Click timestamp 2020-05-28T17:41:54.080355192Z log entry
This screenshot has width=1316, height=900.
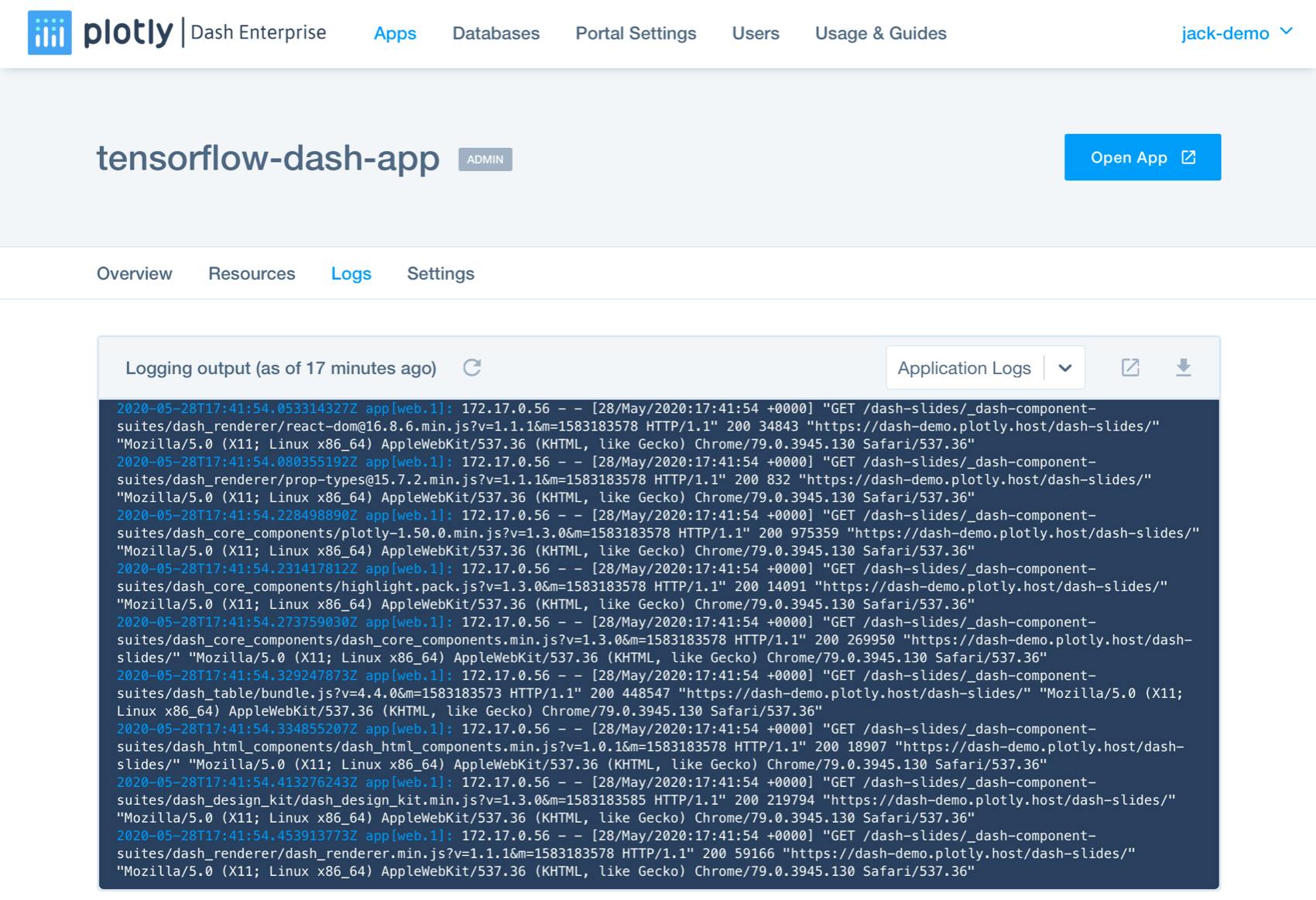point(238,462)
